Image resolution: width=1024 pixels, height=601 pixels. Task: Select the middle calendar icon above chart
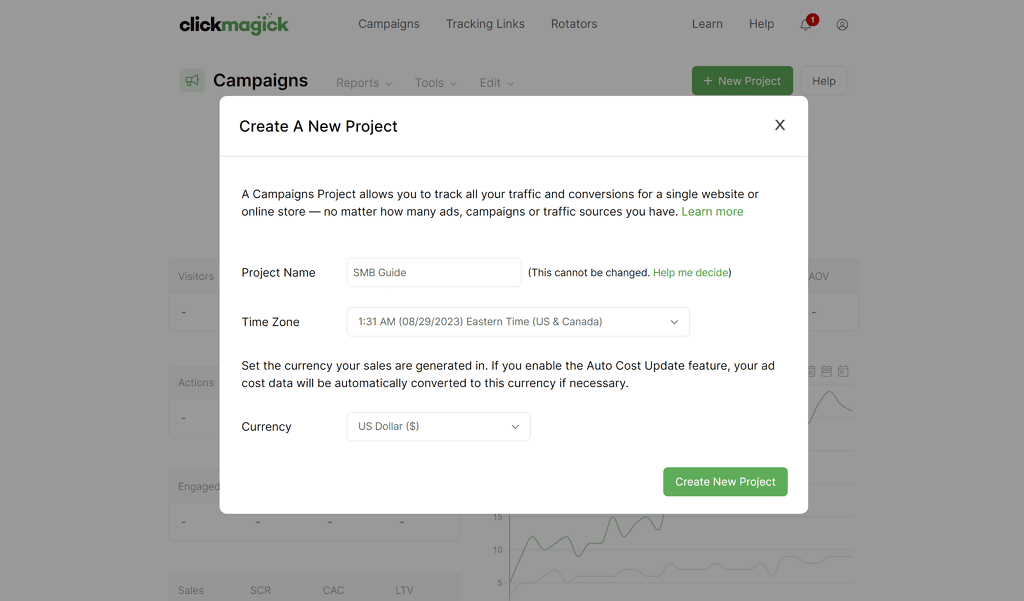[826, 371]
